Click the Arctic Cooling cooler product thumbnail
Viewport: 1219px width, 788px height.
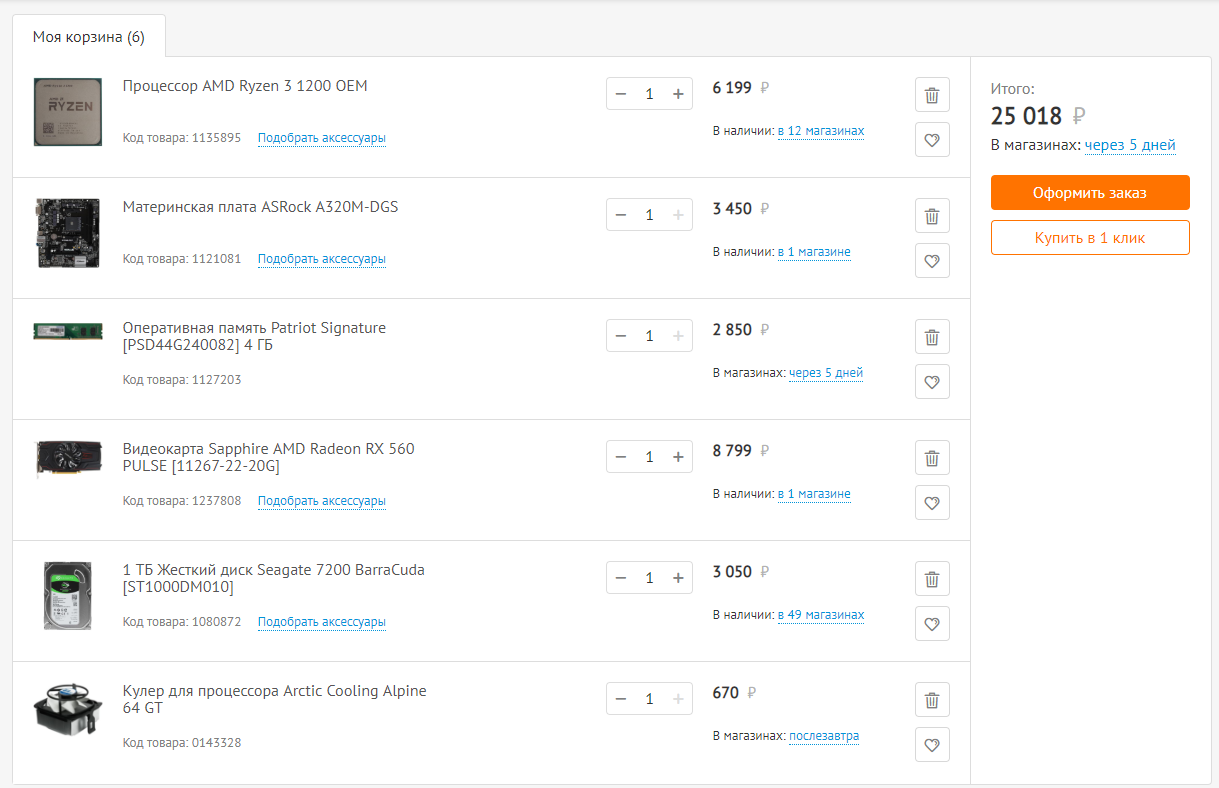pos(68,710)
